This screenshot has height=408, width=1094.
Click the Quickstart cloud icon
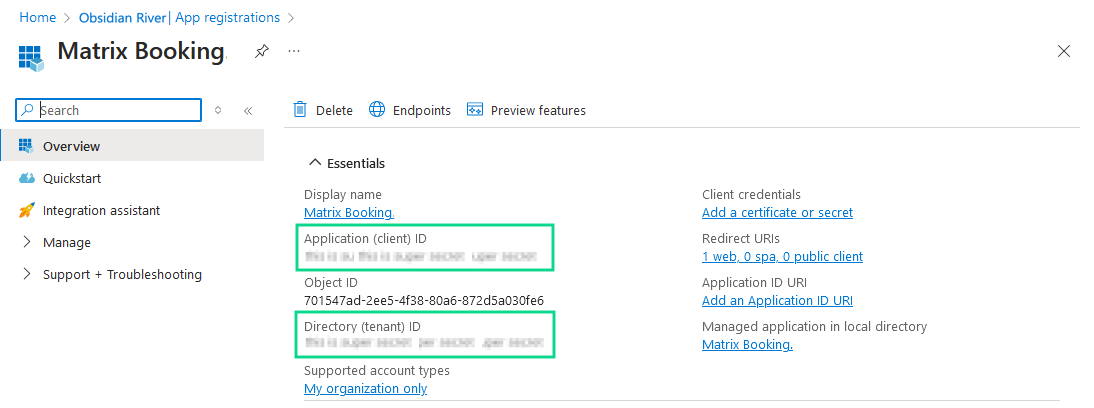(x=26, y=178)
